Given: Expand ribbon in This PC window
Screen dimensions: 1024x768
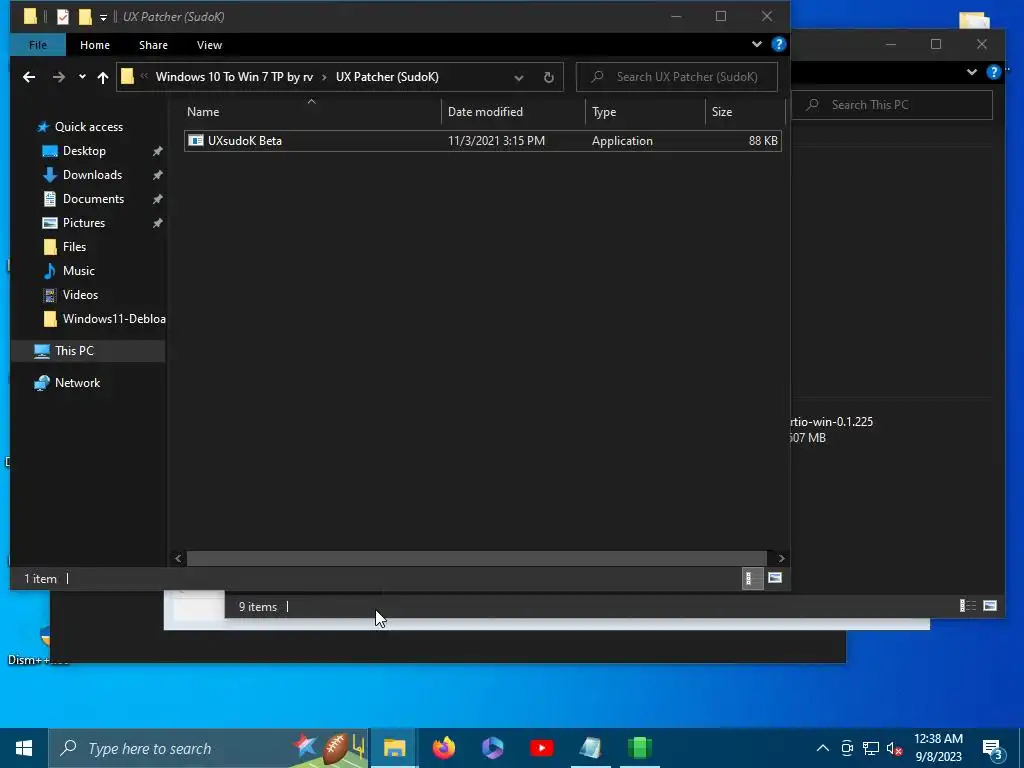Looking at the screenshot, I should click(972, 72).
